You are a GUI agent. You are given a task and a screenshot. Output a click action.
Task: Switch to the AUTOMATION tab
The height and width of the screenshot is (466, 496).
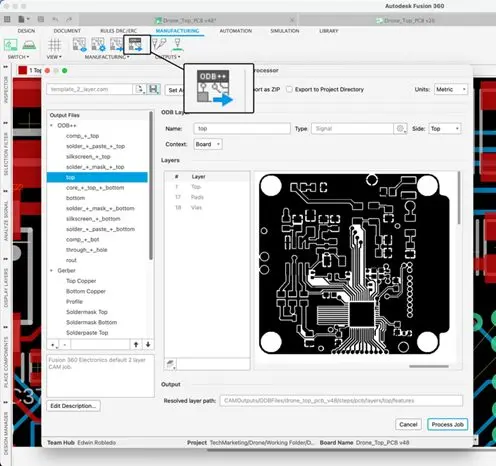(236, 31)
